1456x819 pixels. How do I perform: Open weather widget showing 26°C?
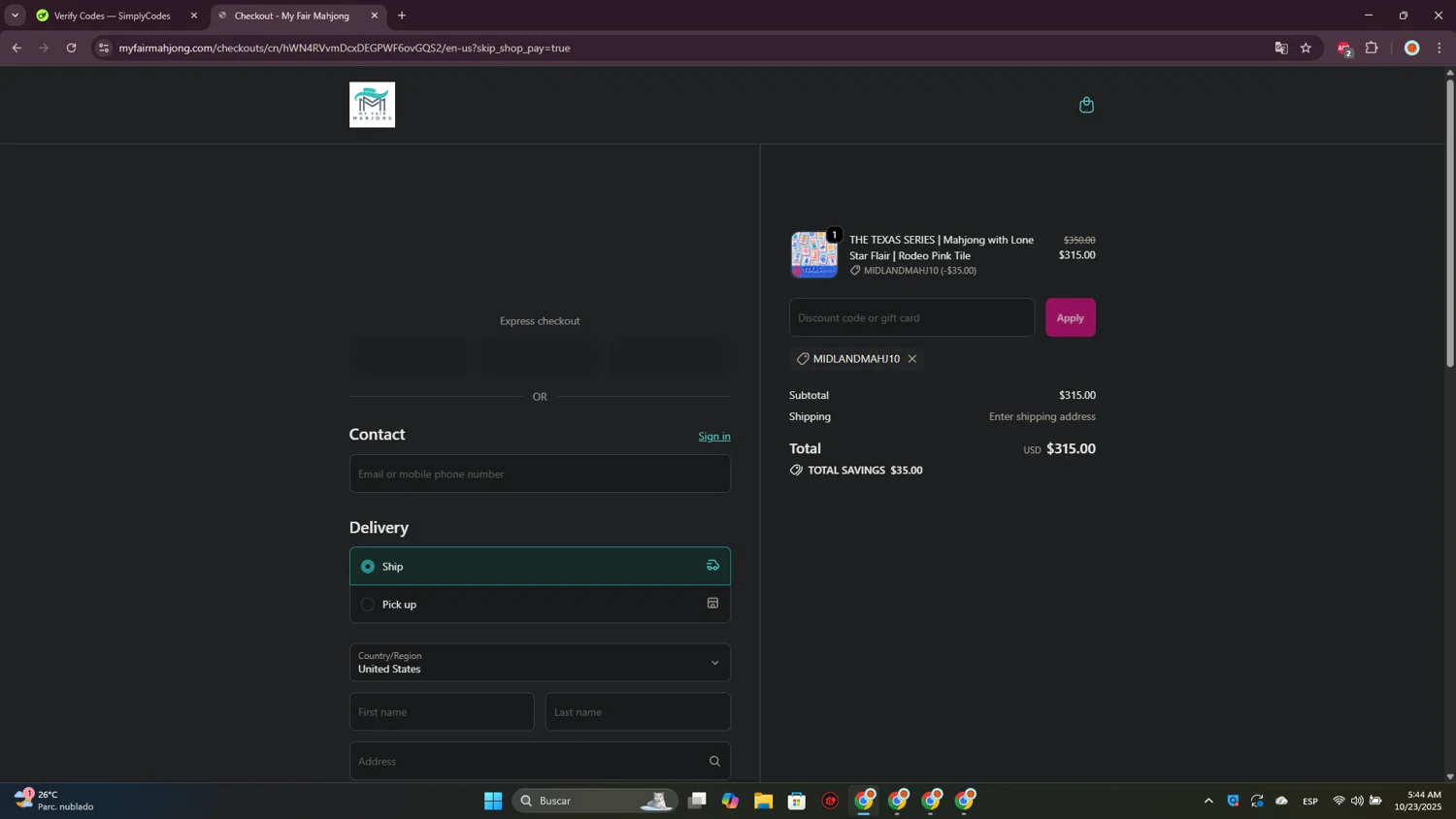point(55,801)
